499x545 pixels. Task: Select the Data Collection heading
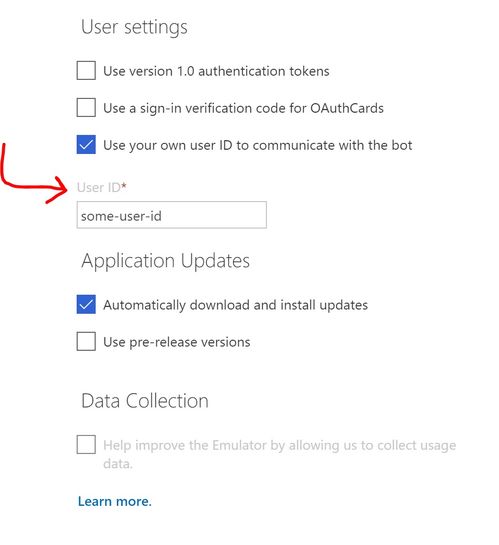tap(145, 400)
